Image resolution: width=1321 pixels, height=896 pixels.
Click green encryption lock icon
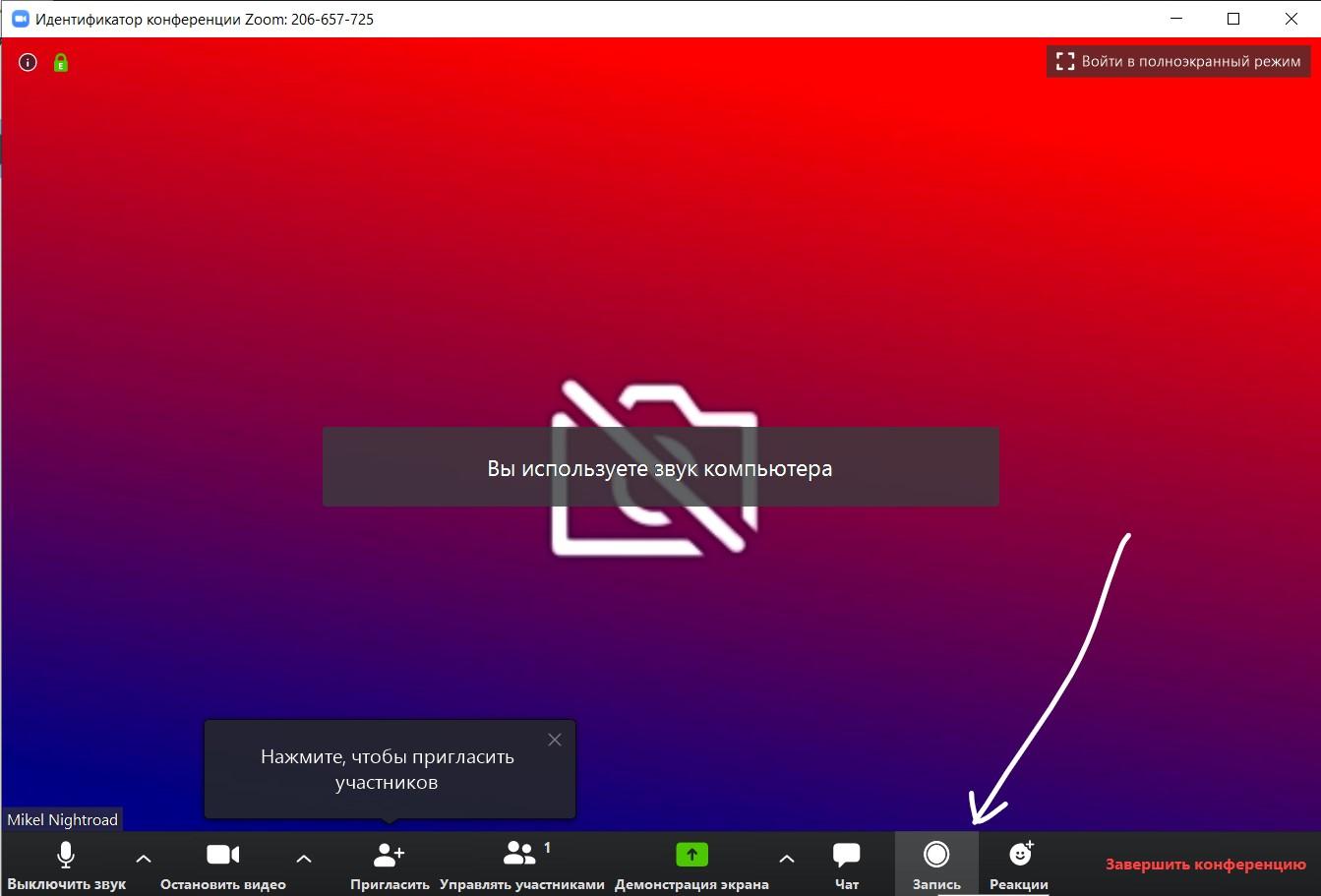(x=61, y=63)
